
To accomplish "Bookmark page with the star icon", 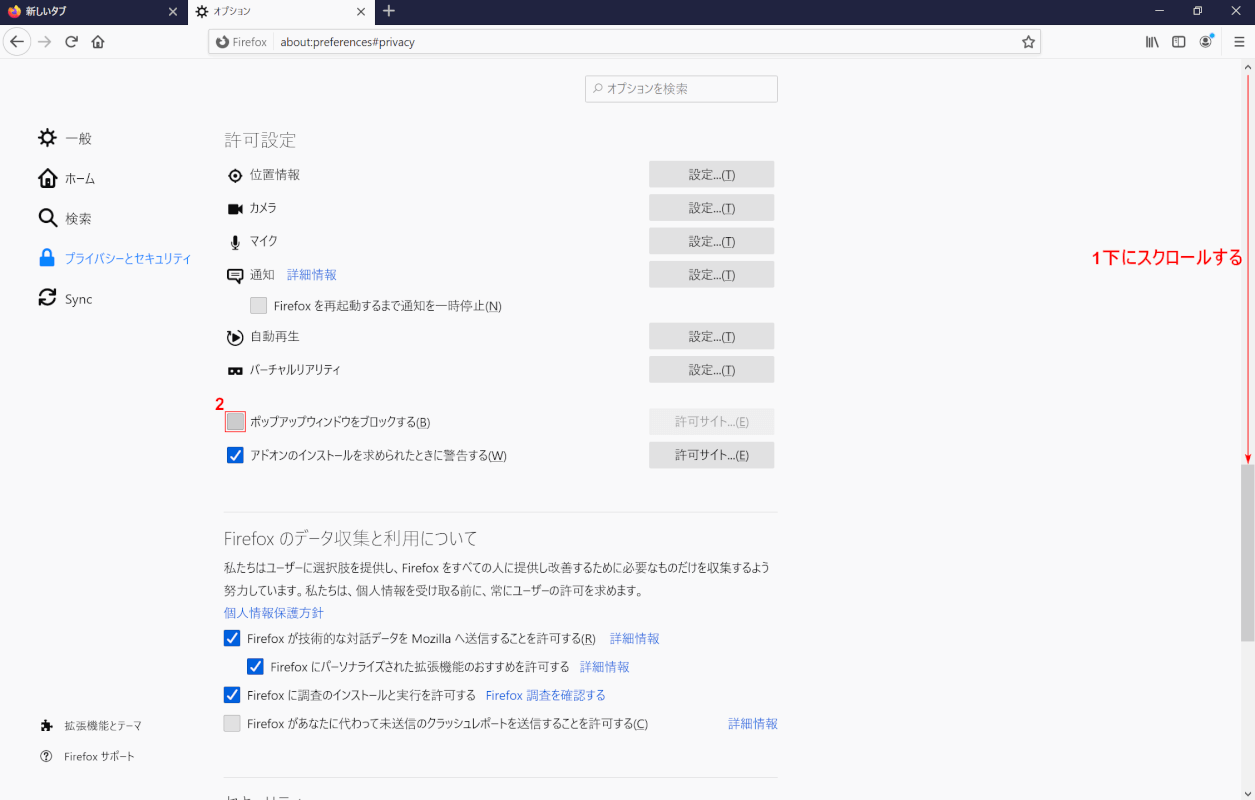I will (x=1027, y=42).
